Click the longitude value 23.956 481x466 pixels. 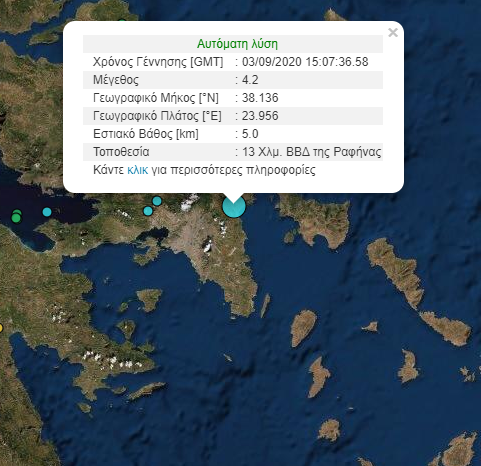click(260, 116)
